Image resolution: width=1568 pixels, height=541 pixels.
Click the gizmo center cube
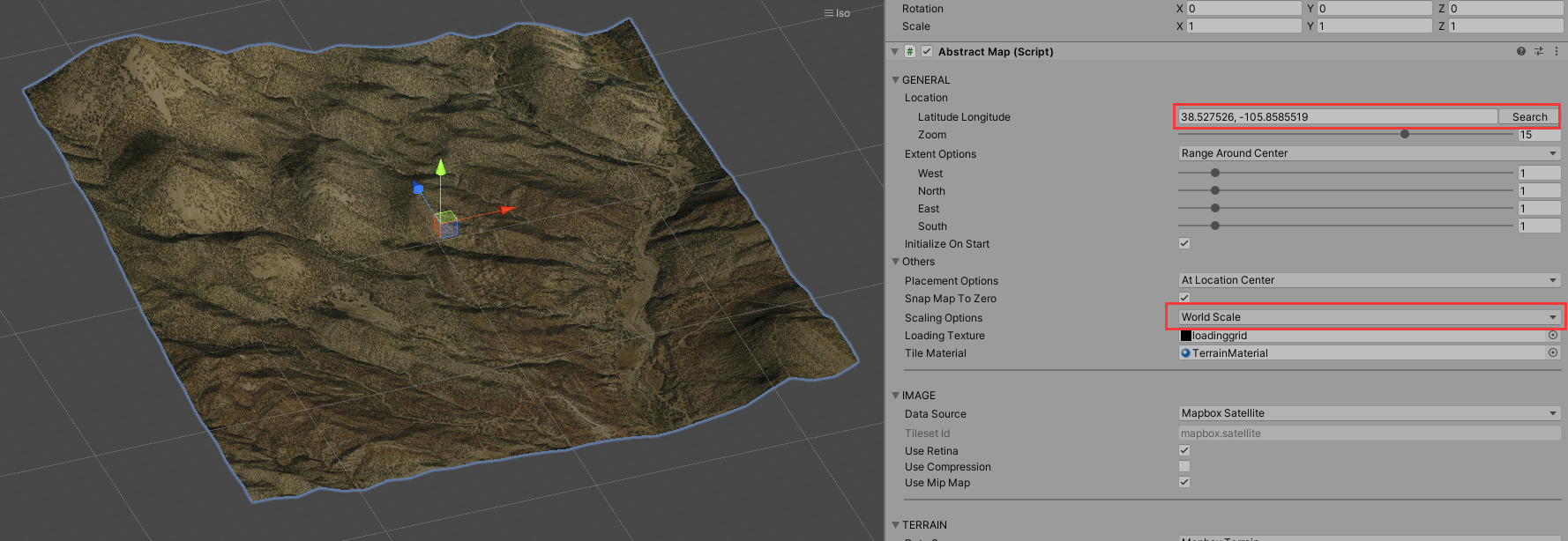(x=446, y=224)
